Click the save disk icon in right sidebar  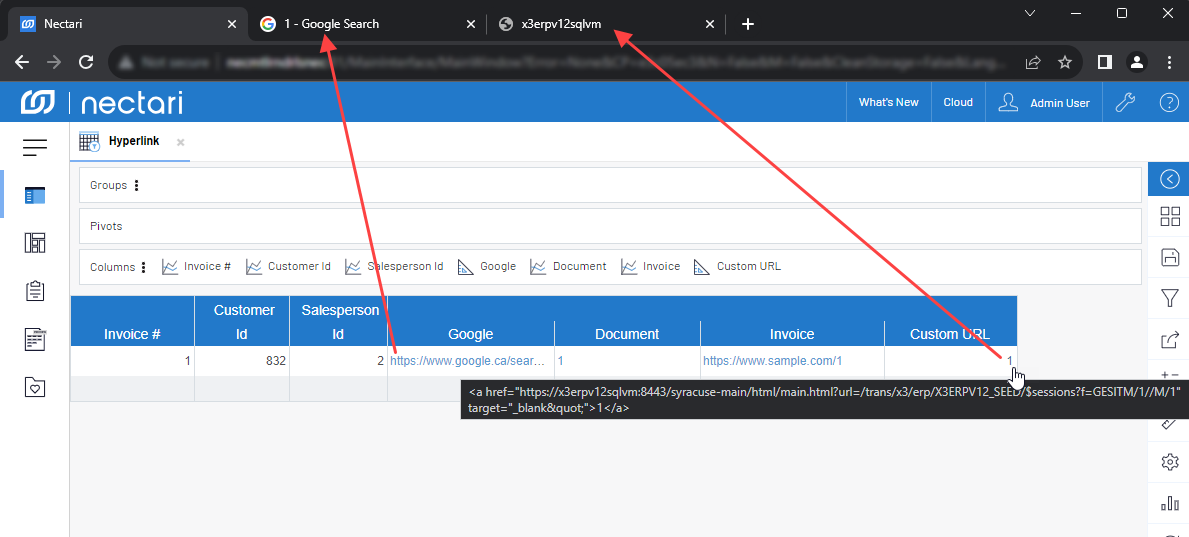click(x=1169, y=258)
